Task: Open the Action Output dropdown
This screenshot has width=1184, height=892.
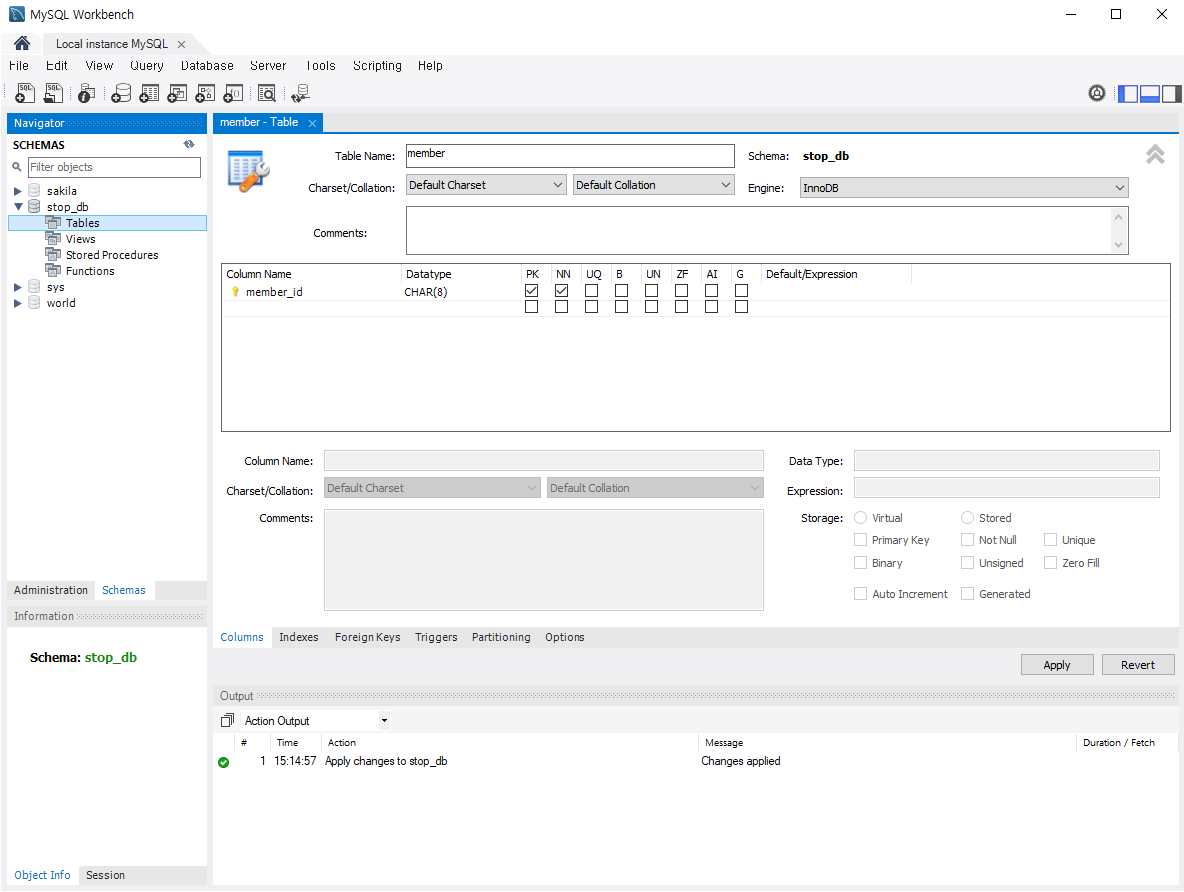Action: click(x=384, y=721)
